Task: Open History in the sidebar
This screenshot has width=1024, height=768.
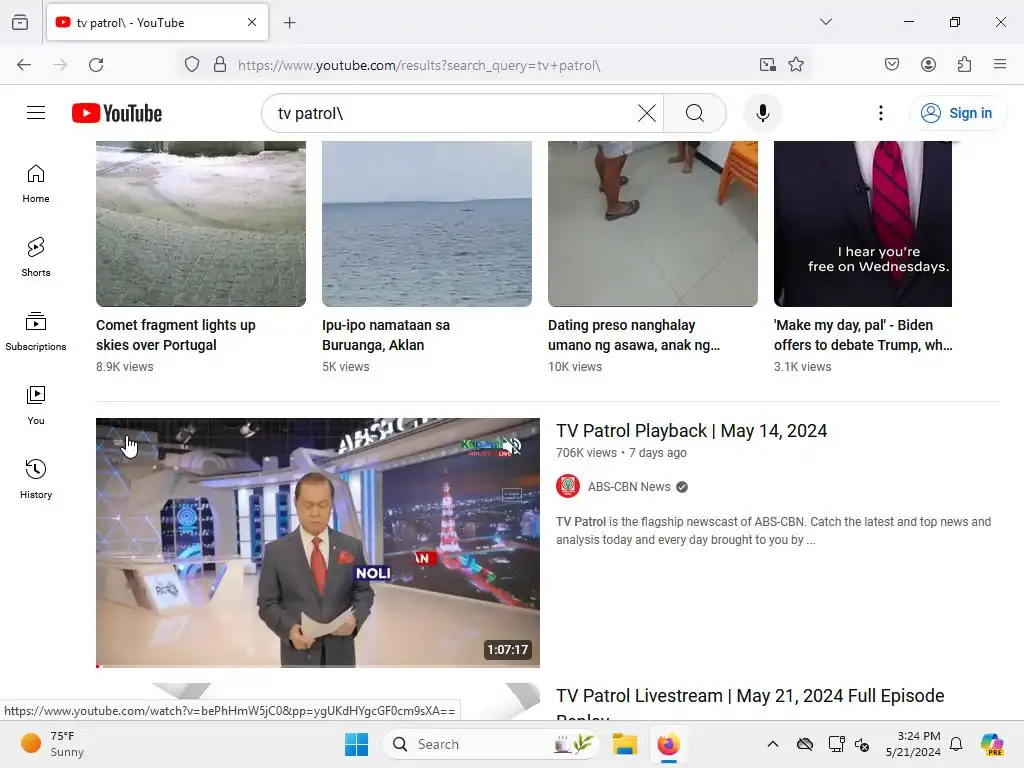Action: [36, 479]
